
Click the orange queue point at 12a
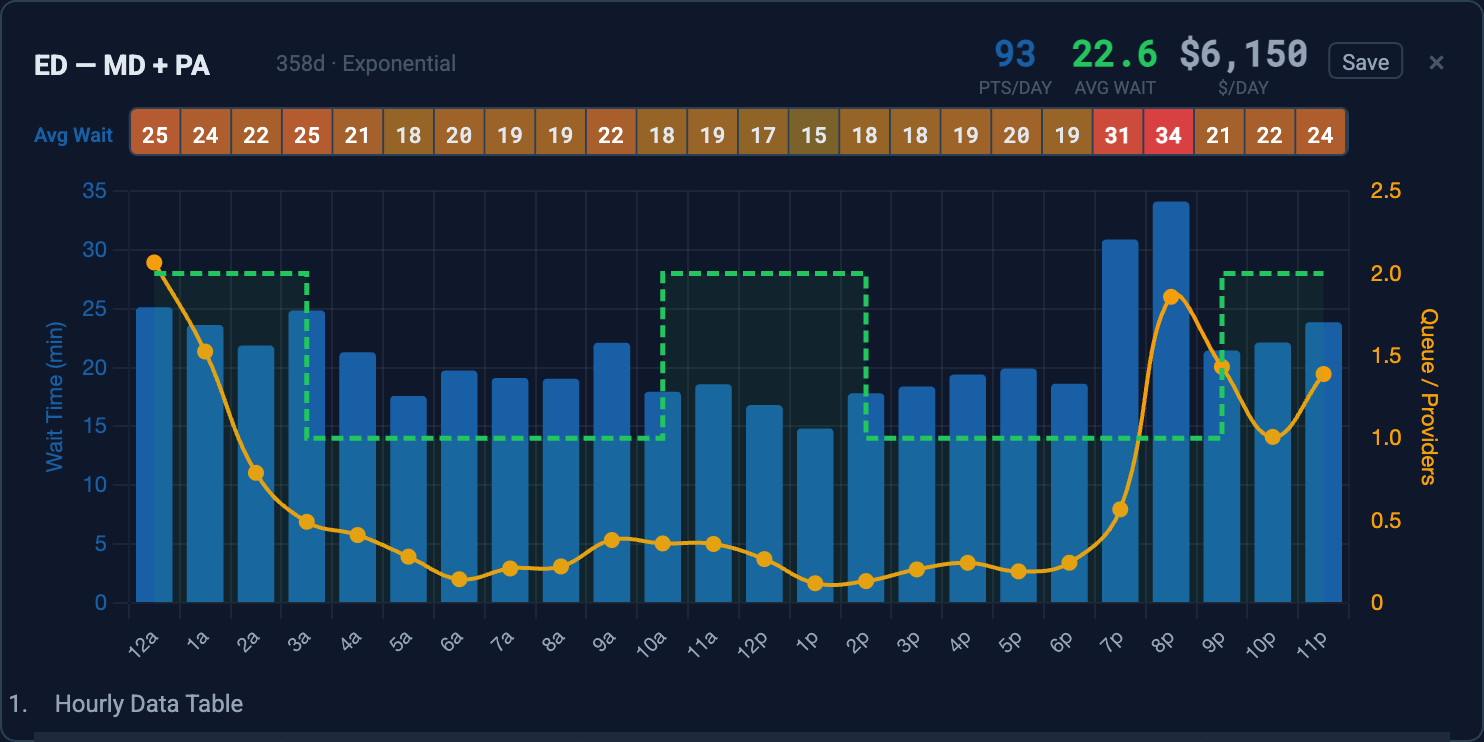click(x=154, y=263)
